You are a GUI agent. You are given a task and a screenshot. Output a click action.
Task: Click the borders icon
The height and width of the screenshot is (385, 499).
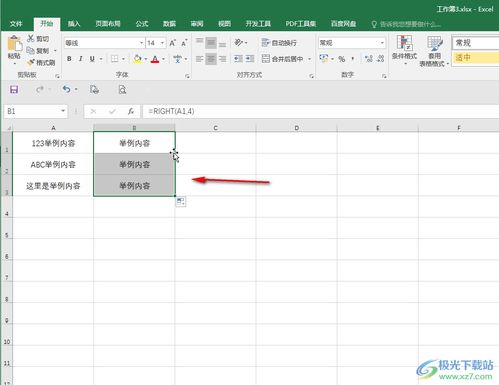[x=114, y=59]
